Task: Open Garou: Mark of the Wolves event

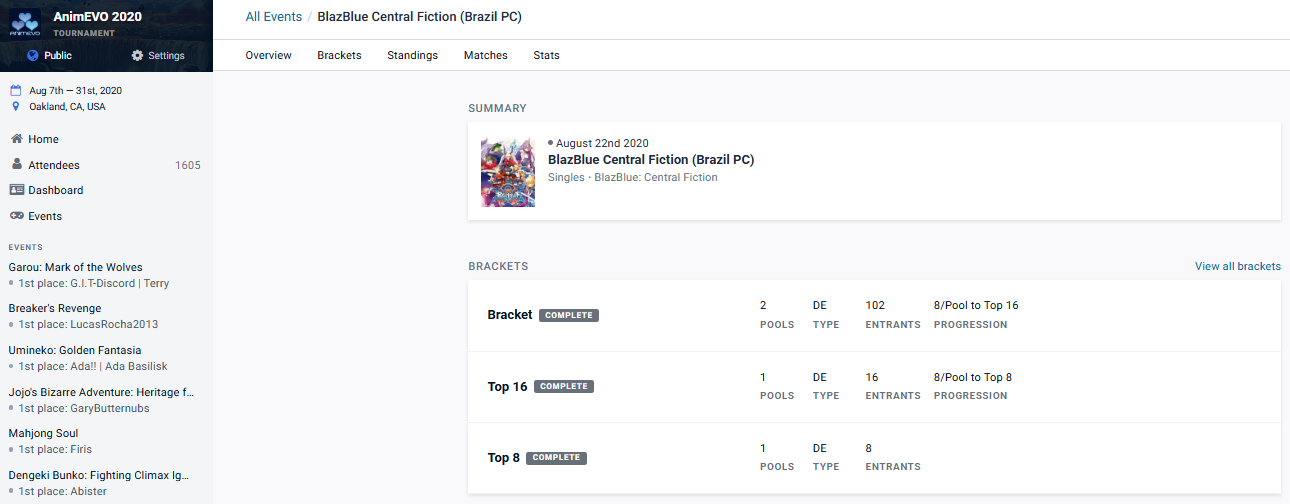Action: point(75,267)
